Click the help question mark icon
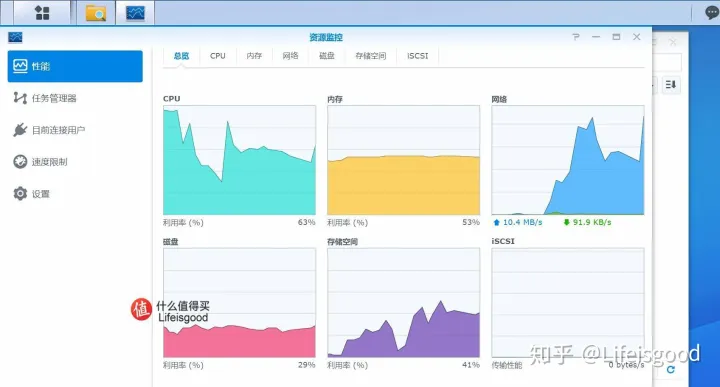The height and width of the screenshot is (387, 720). pyautogui.click(x=575, y=37)
